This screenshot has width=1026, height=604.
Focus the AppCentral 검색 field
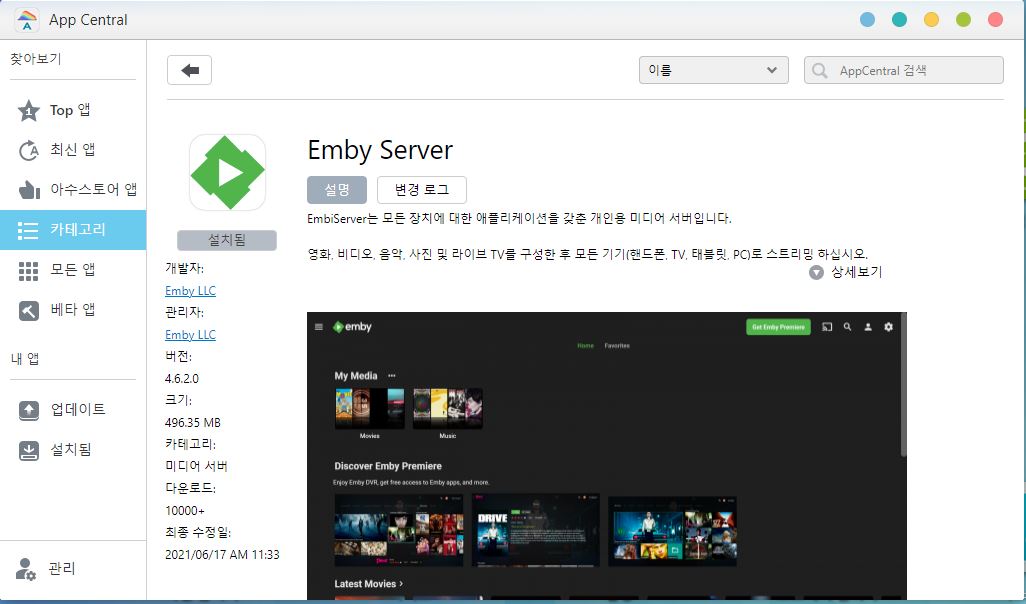point(904,70)
